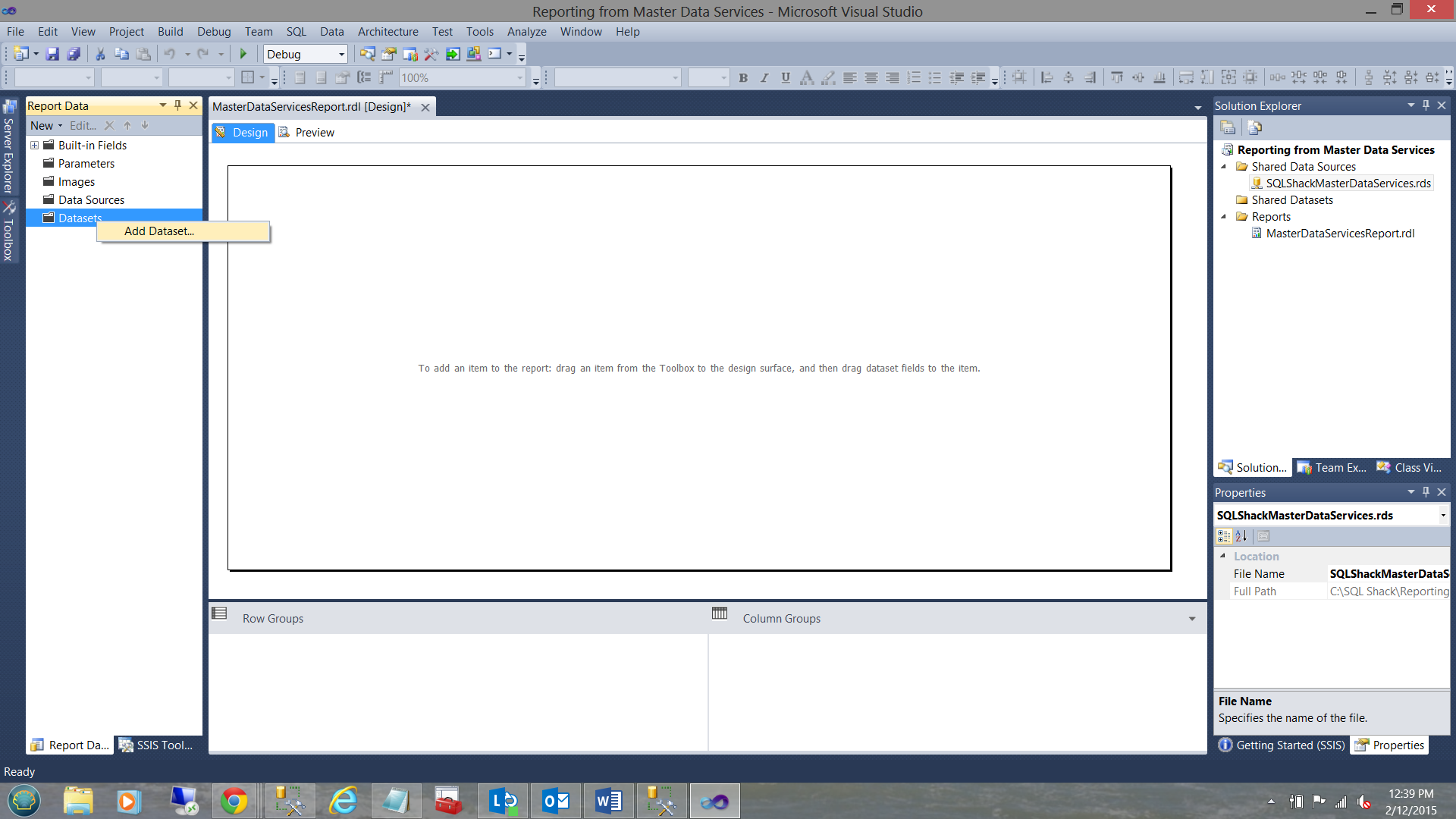Screen dimensions: 1456x819
Task: Click the Italic formatting icon
Action: tap(764, 77)
